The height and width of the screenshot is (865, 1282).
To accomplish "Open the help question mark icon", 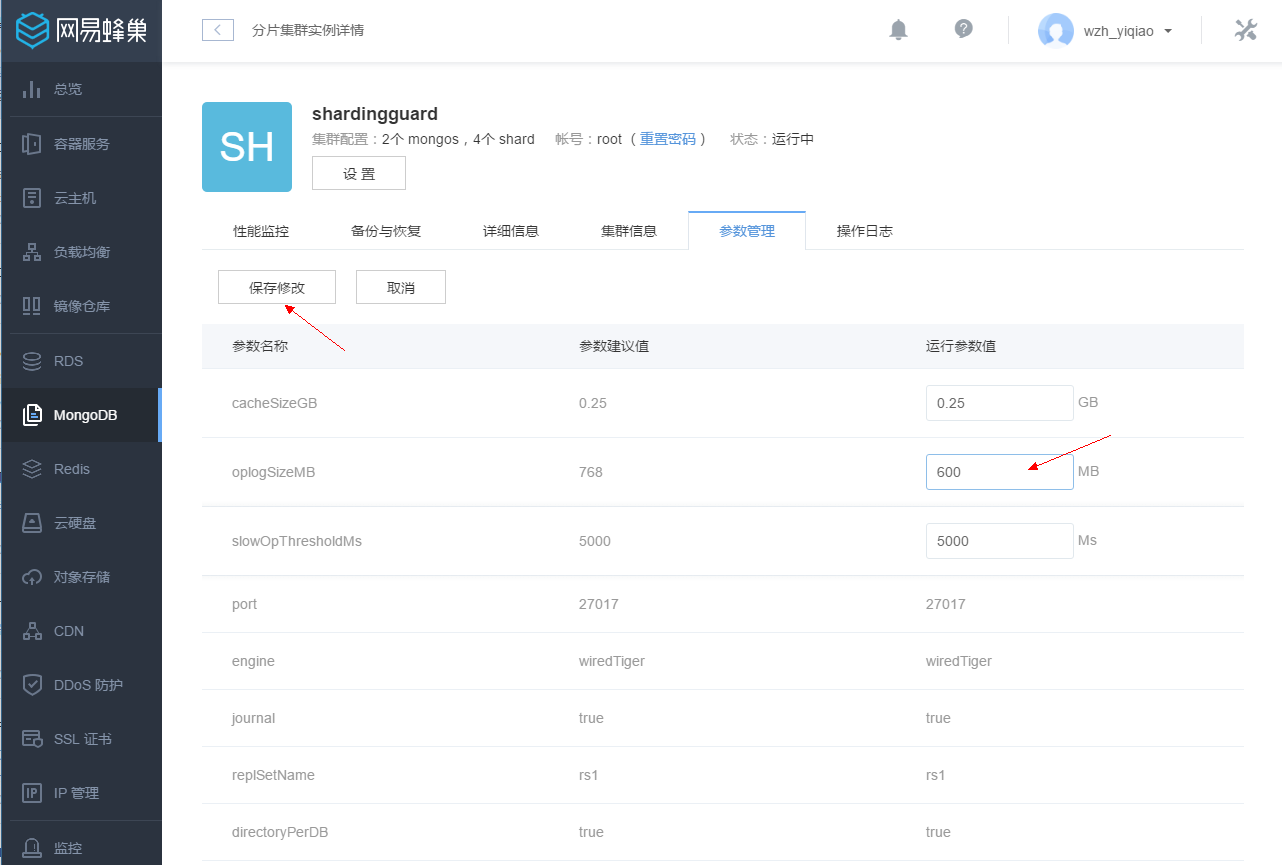I will click(964, 29).
